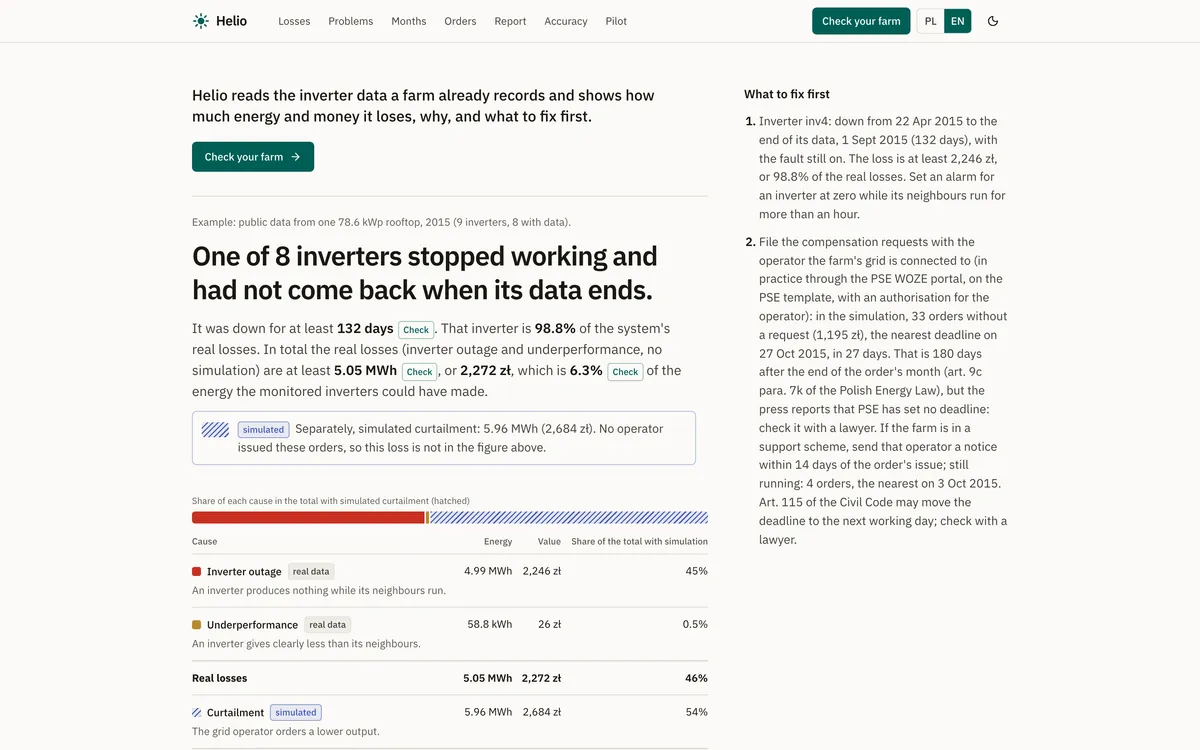Open the Report page
Image resolution: width=1200 pixels, height=750 pixels.
click(x=510, y=21)
